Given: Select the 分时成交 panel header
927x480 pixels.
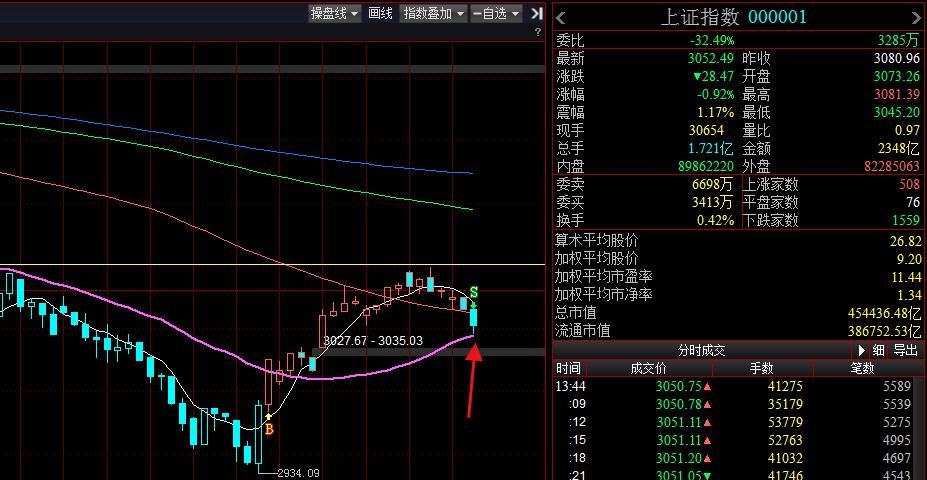Looking at the screenshot, I should (x=701, y=350).
